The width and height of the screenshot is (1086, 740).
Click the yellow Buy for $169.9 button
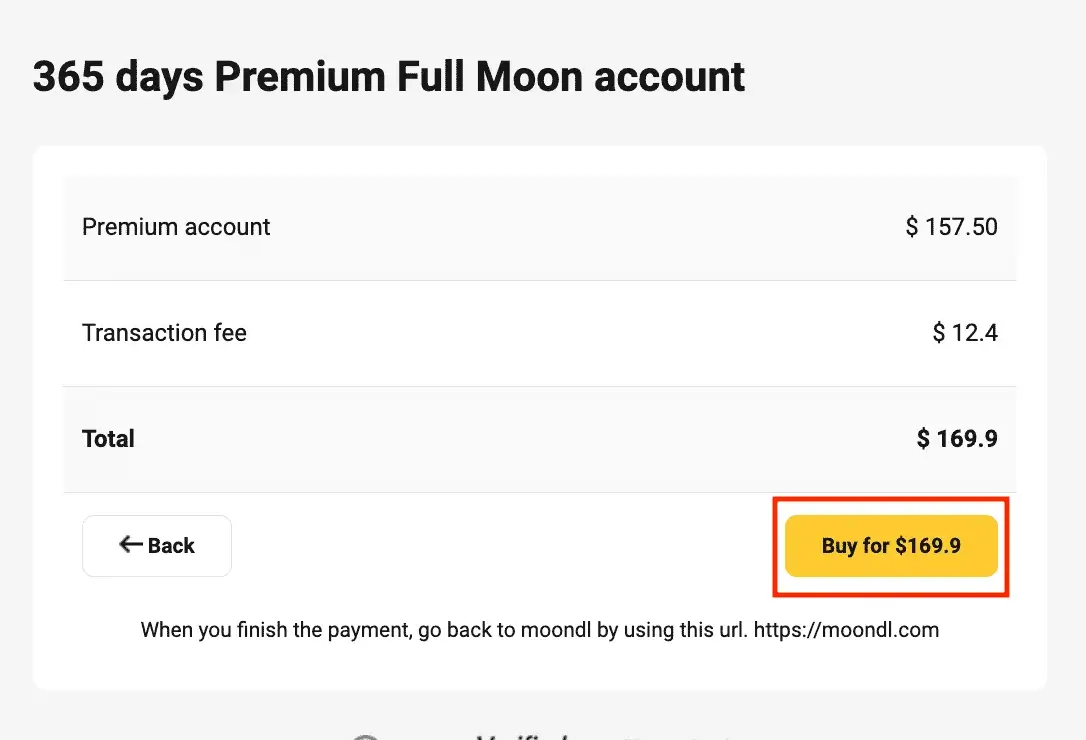coord(891,546)
